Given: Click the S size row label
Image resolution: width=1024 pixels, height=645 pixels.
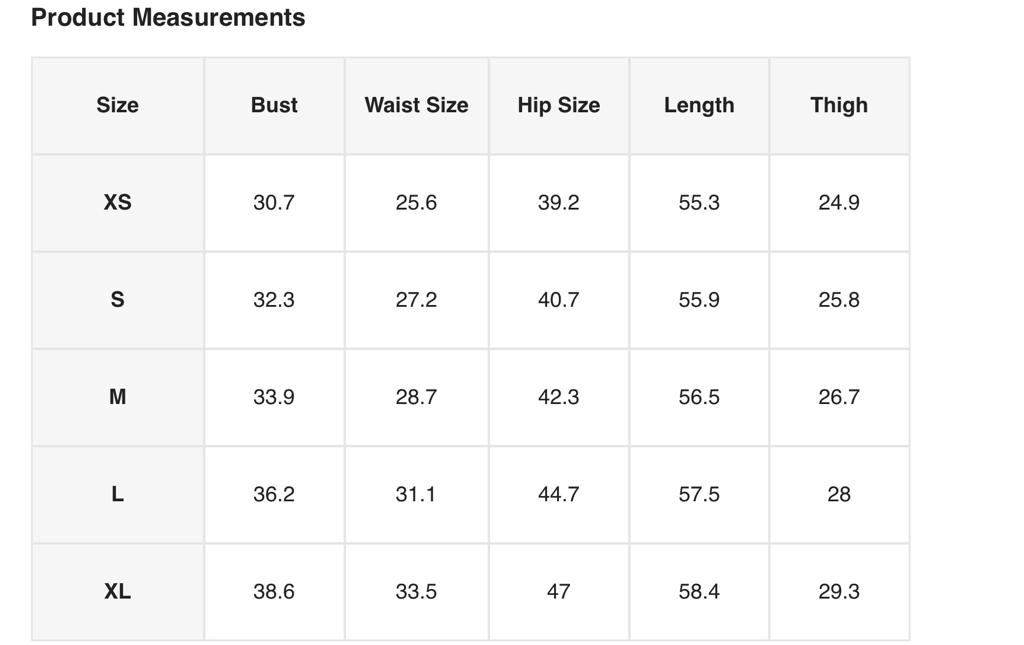Looking at the screenshot, I should tap(117, 300).
